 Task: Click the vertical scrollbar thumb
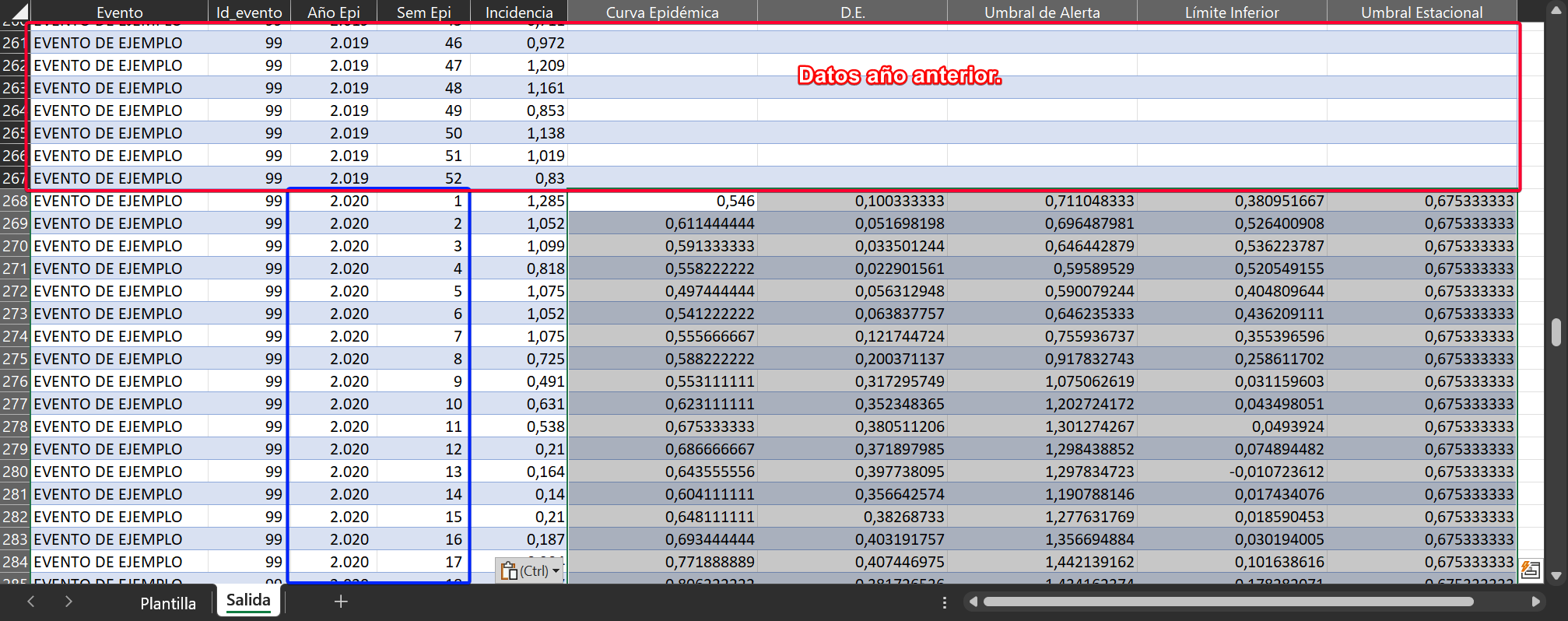pos(1556,332)
